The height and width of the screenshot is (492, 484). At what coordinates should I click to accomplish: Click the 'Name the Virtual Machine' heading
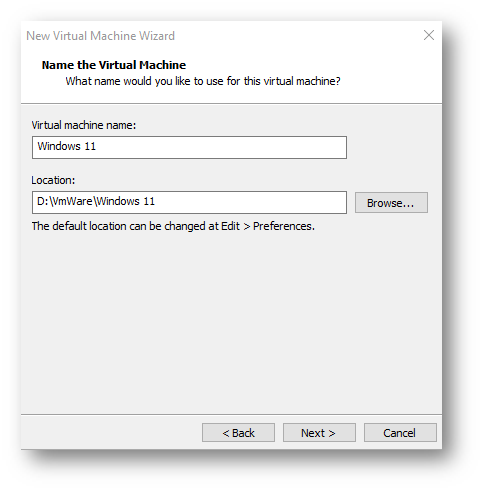pyautogui.click(x=114, y=65)
